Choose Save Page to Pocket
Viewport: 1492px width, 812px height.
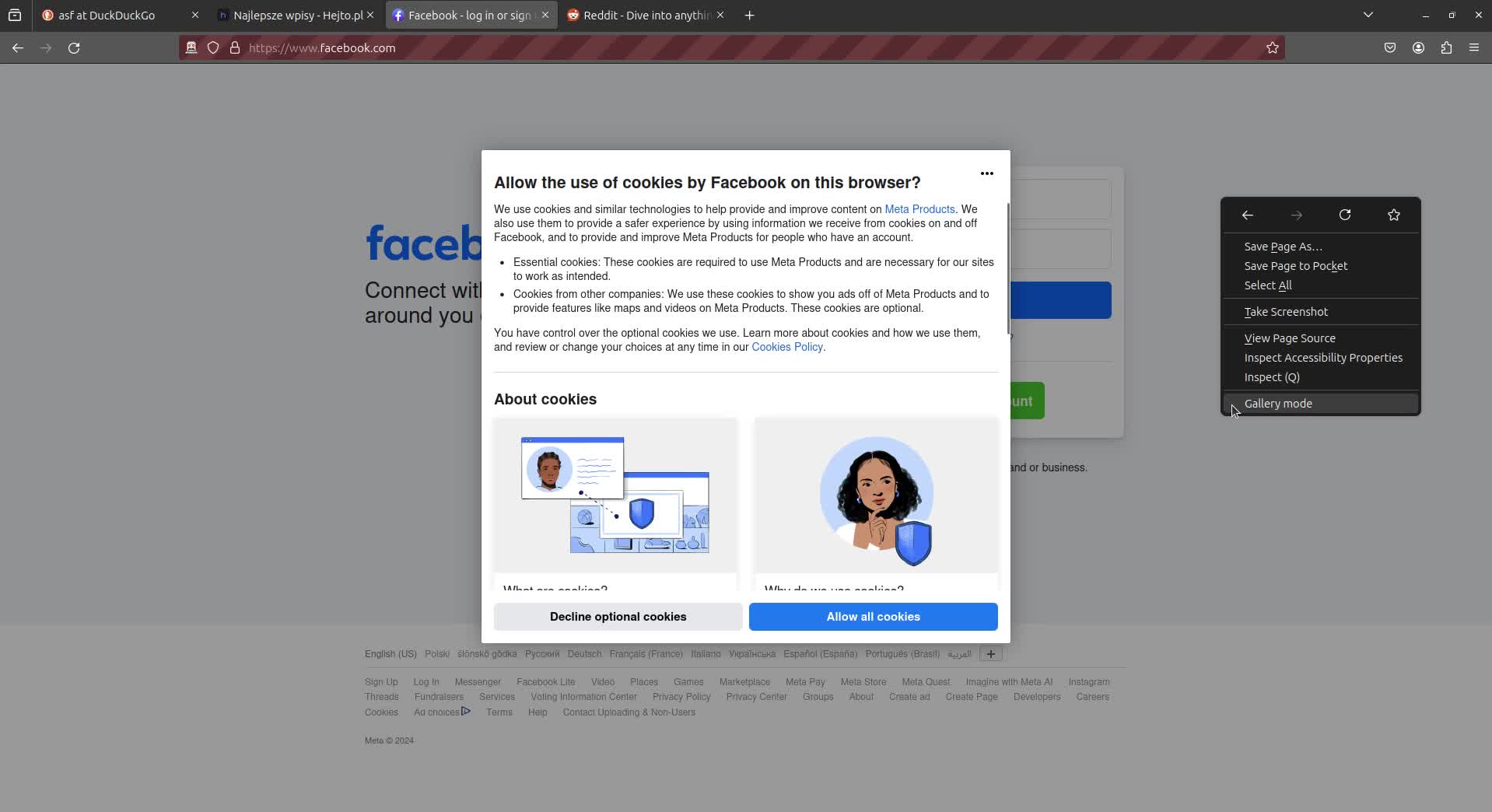tap(1321, 266)
